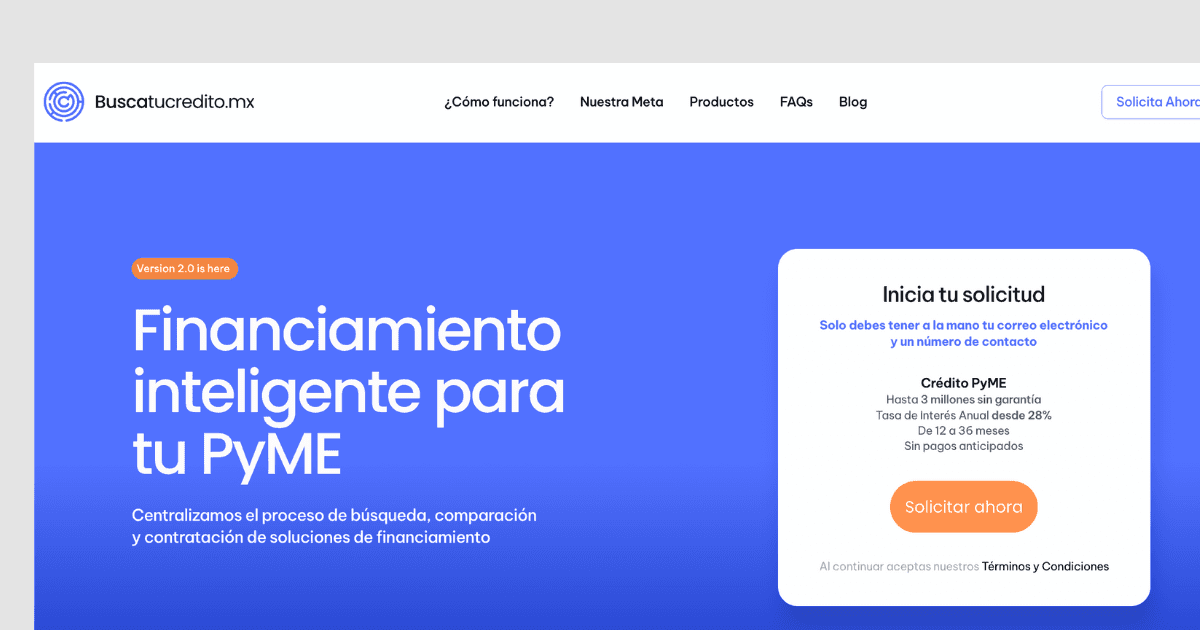Click the Sin pagos anticipados text
The height and width of the screenshot is (630, 1200).
tap(963, 446)
